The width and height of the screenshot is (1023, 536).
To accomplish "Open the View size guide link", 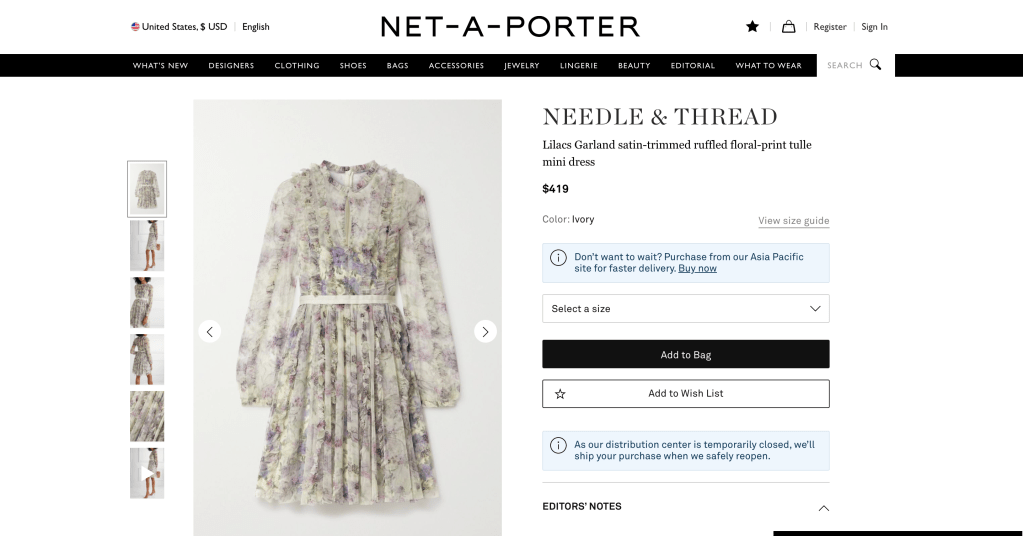I will point(793,221).
